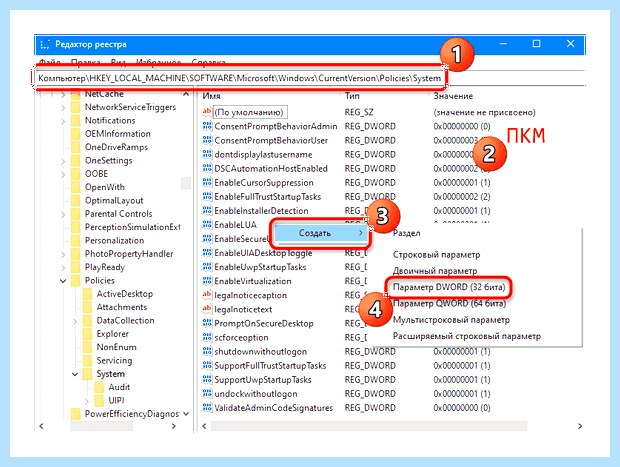Click the UIPI folder icon
Viewport: 620px width, 467px height.
click(99, 400)
